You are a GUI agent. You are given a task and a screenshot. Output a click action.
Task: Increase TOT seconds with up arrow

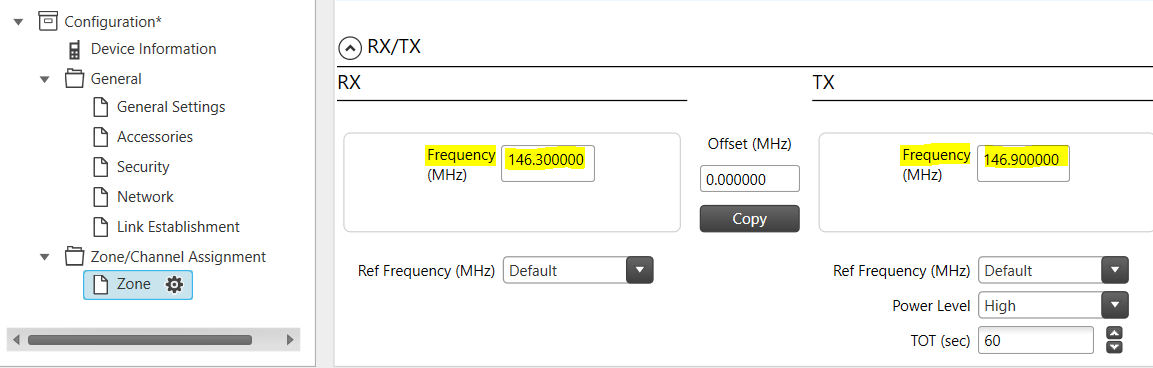pyautogui.click(x=1115, y=333)
